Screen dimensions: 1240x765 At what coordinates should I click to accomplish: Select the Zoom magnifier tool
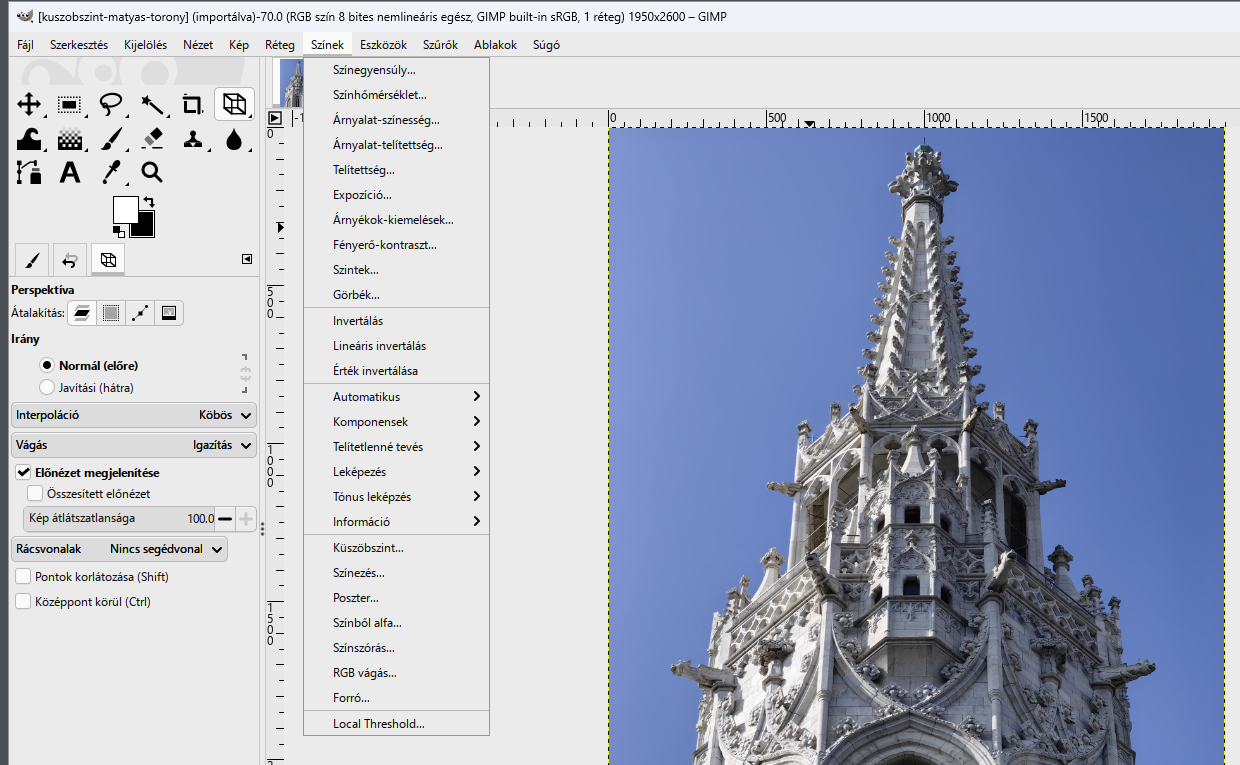tap(152, 172)
